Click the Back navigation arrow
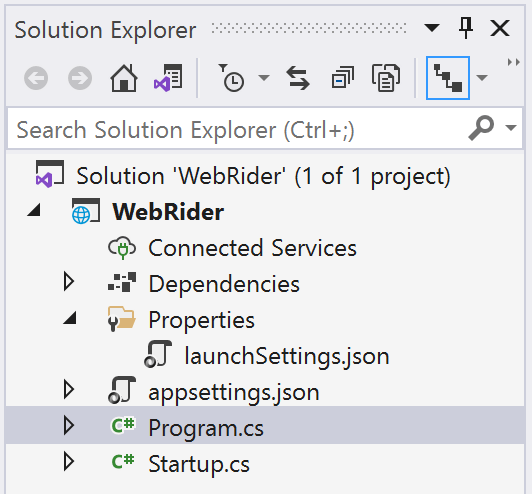 pyautogui.click(x=36, y=78)
